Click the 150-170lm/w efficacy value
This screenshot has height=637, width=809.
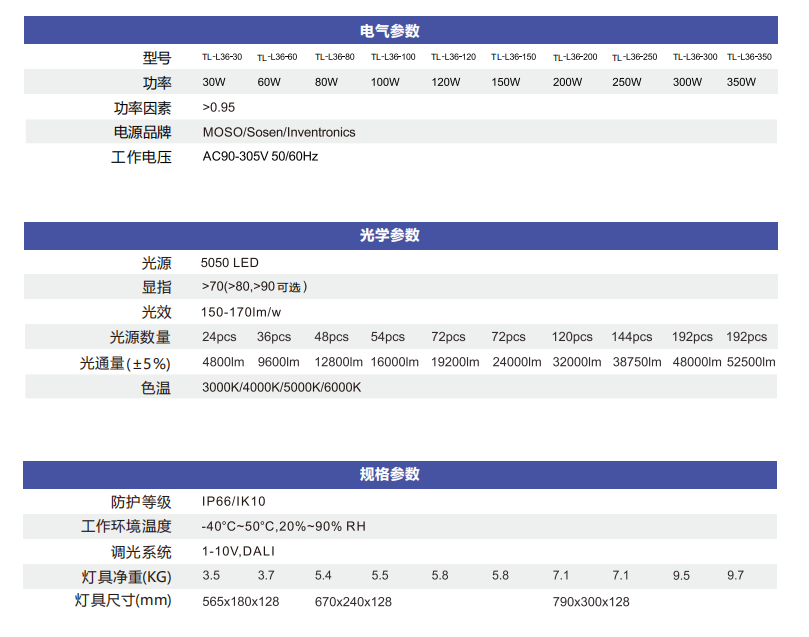coord(242,312)
